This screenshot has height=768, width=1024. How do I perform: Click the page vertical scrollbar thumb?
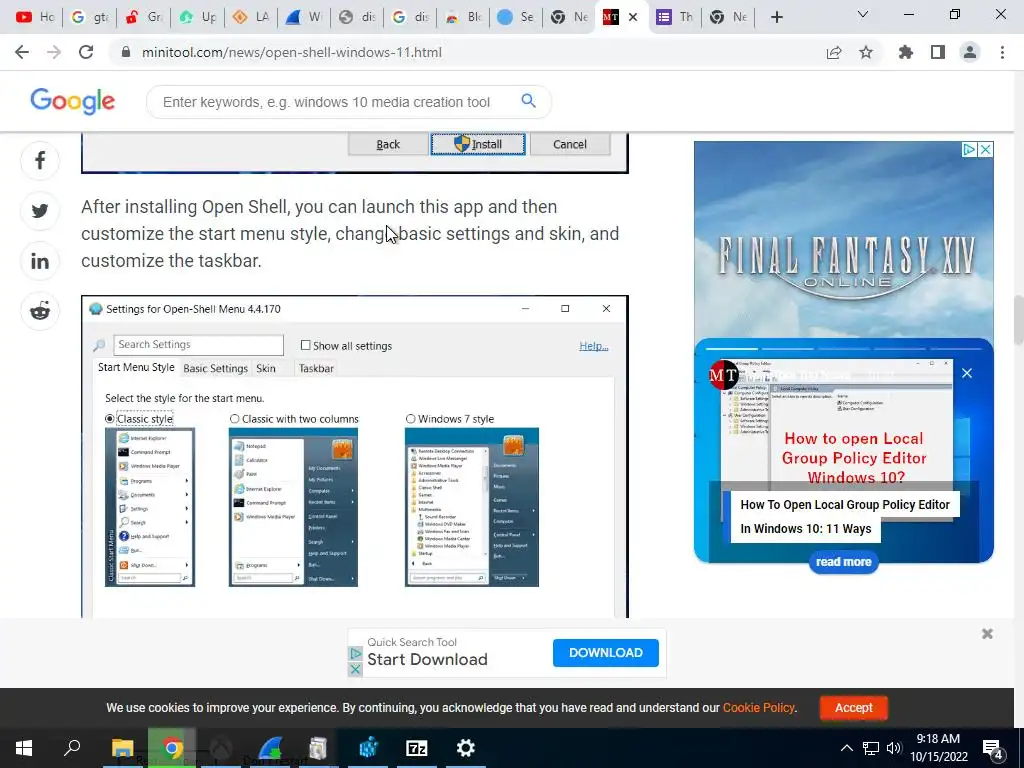[x=1018, y=319]
